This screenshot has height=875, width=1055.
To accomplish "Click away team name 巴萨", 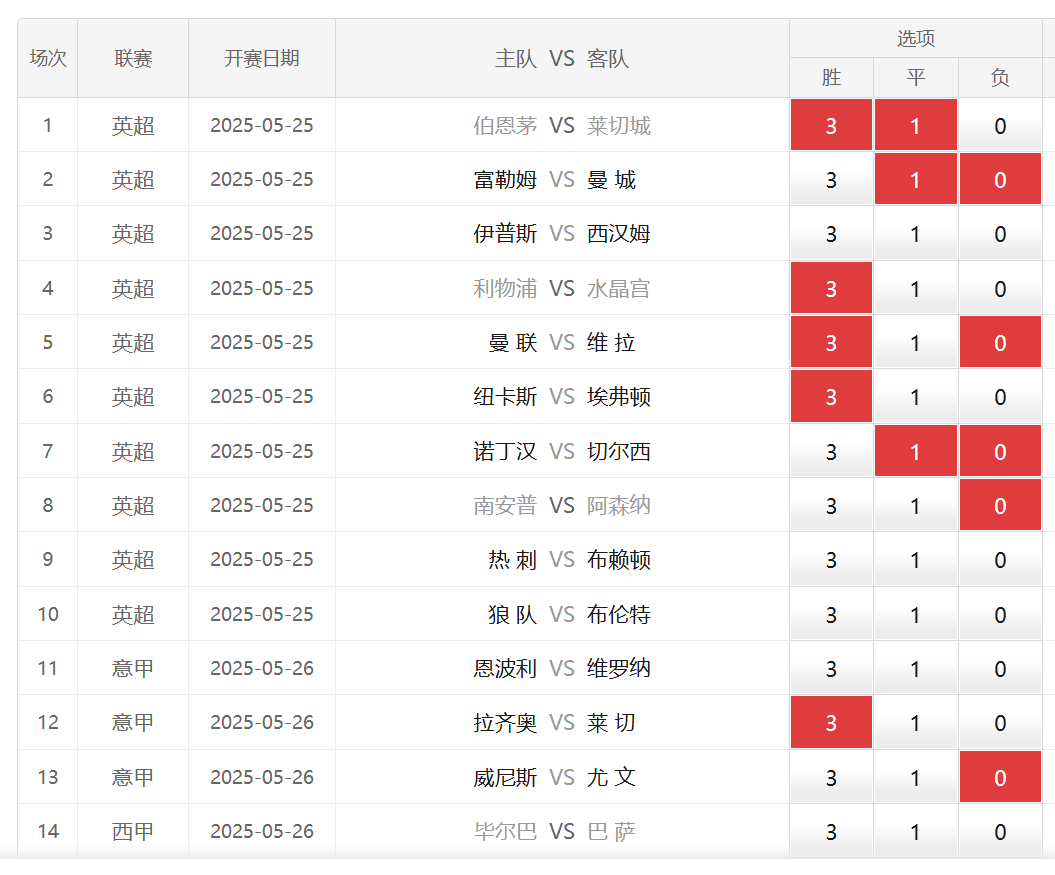I will tap(611, 831).
